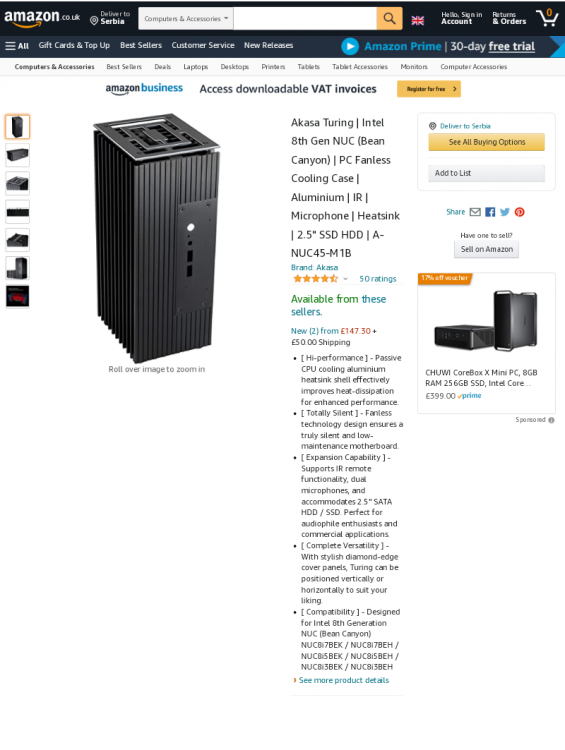Click inside the search text field
The image size is (565, 750).
(305, 19)
